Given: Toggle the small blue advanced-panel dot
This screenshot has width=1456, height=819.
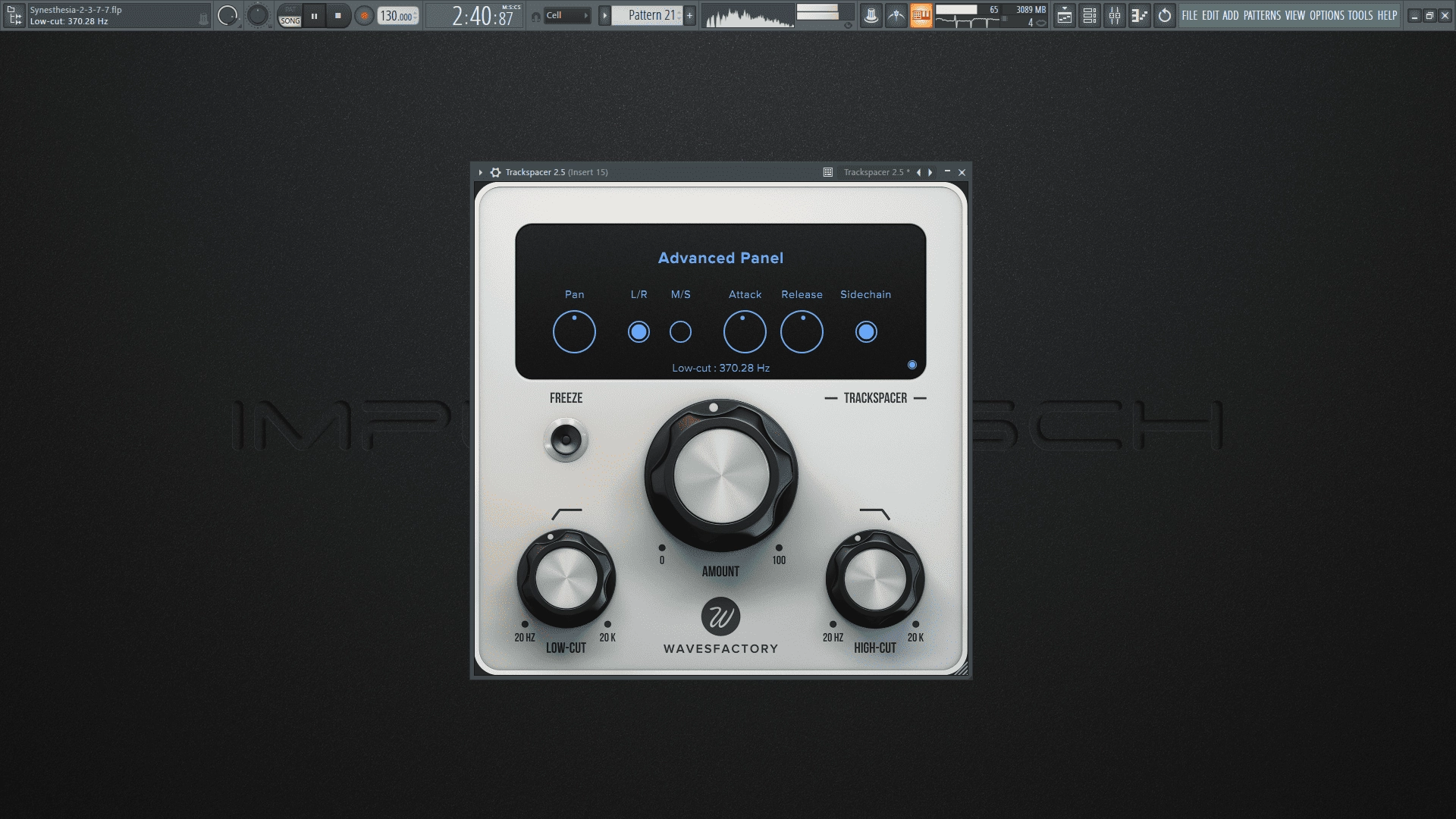Looking at the screenshot, I should click(x=912, y=365).
